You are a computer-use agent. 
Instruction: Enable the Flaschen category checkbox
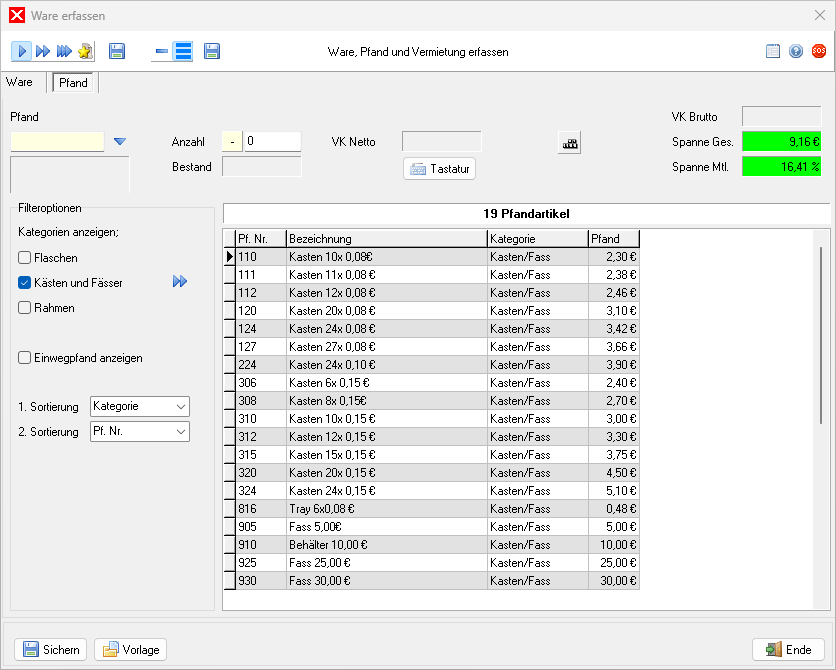coord(25,258)
